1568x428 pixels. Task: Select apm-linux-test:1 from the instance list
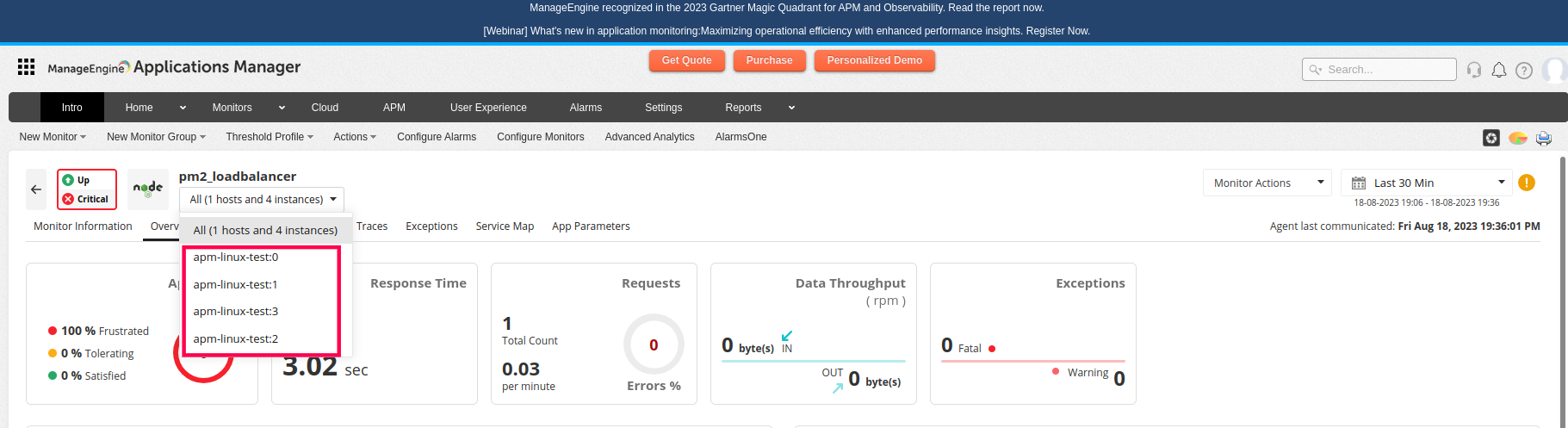pos(235,284)
